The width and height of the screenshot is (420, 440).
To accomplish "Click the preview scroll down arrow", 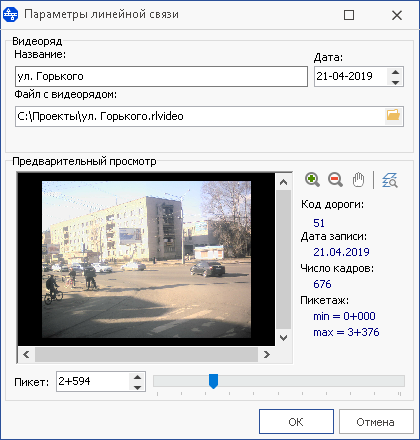I will 284,338.
